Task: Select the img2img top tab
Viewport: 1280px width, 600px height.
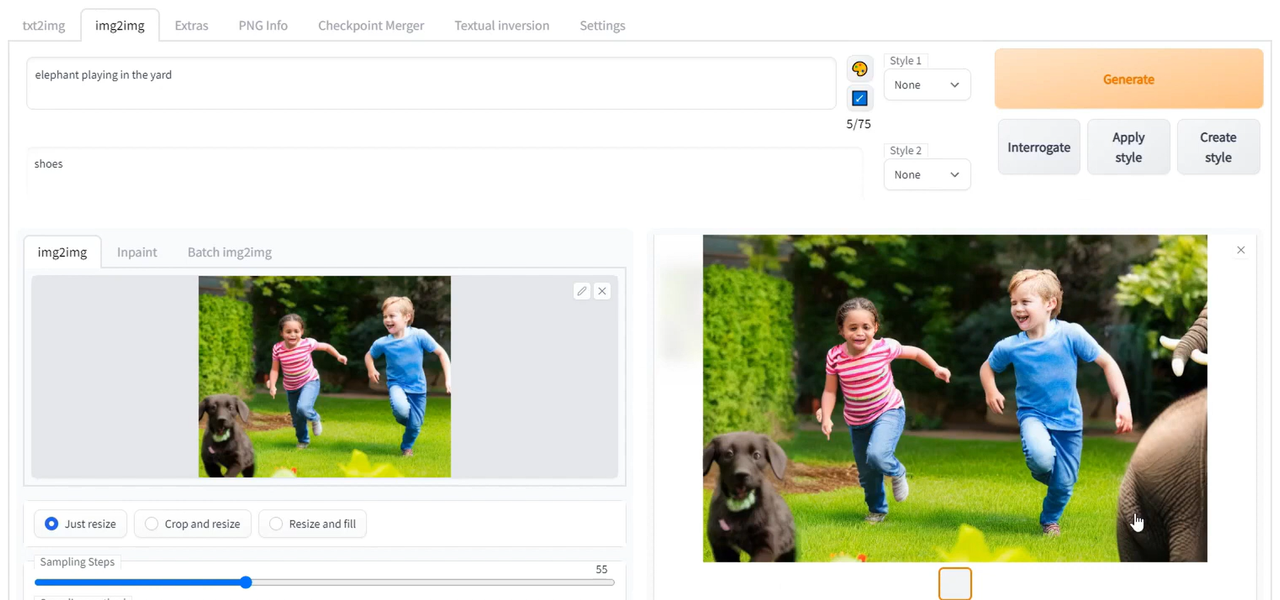Action: pyautogui.click(x=120, y=26)
